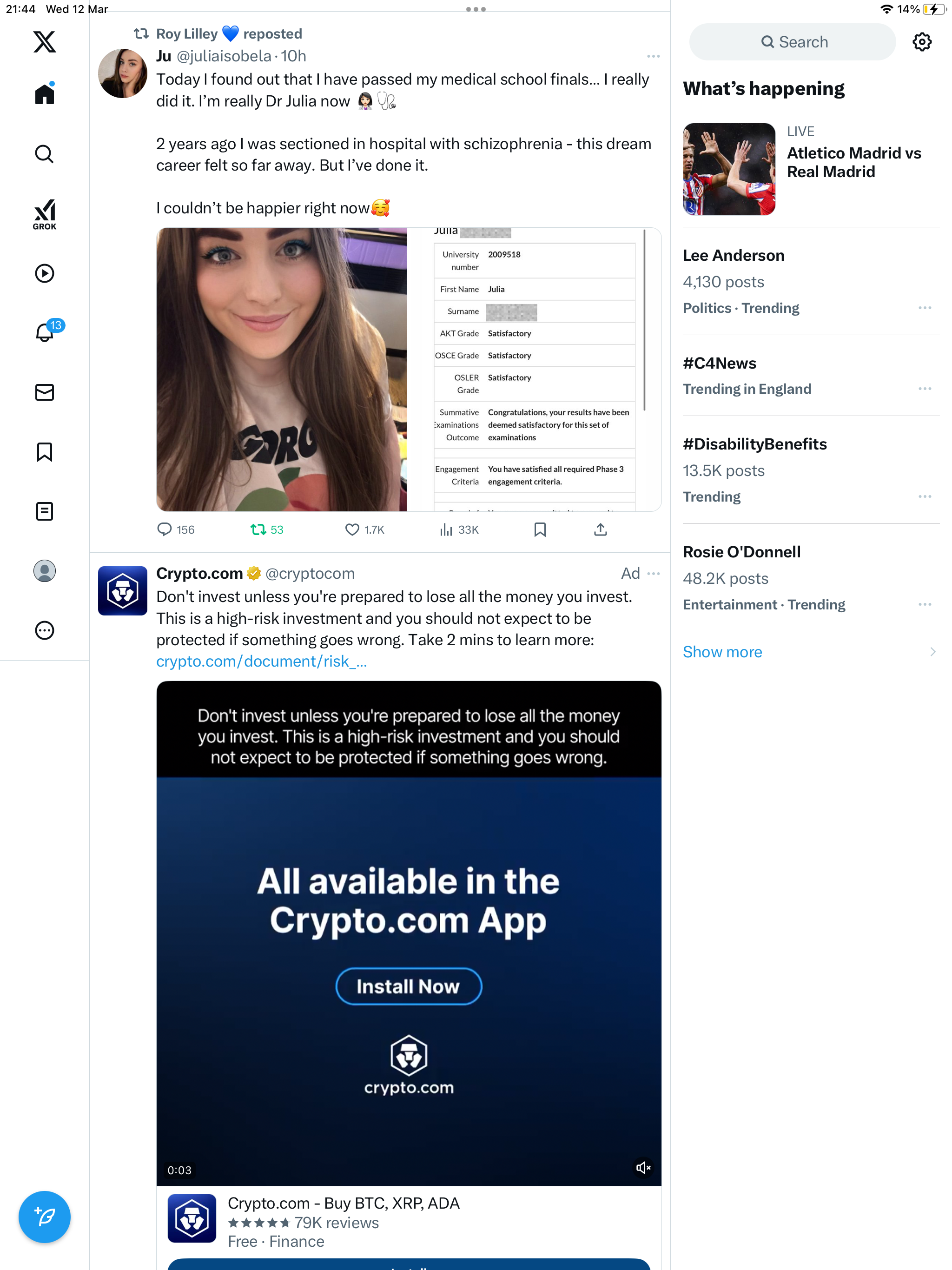This screenshot has height=1270, width=952.
Task: Open more options on Crypto.com ad
Action: (x=653, y=574)
